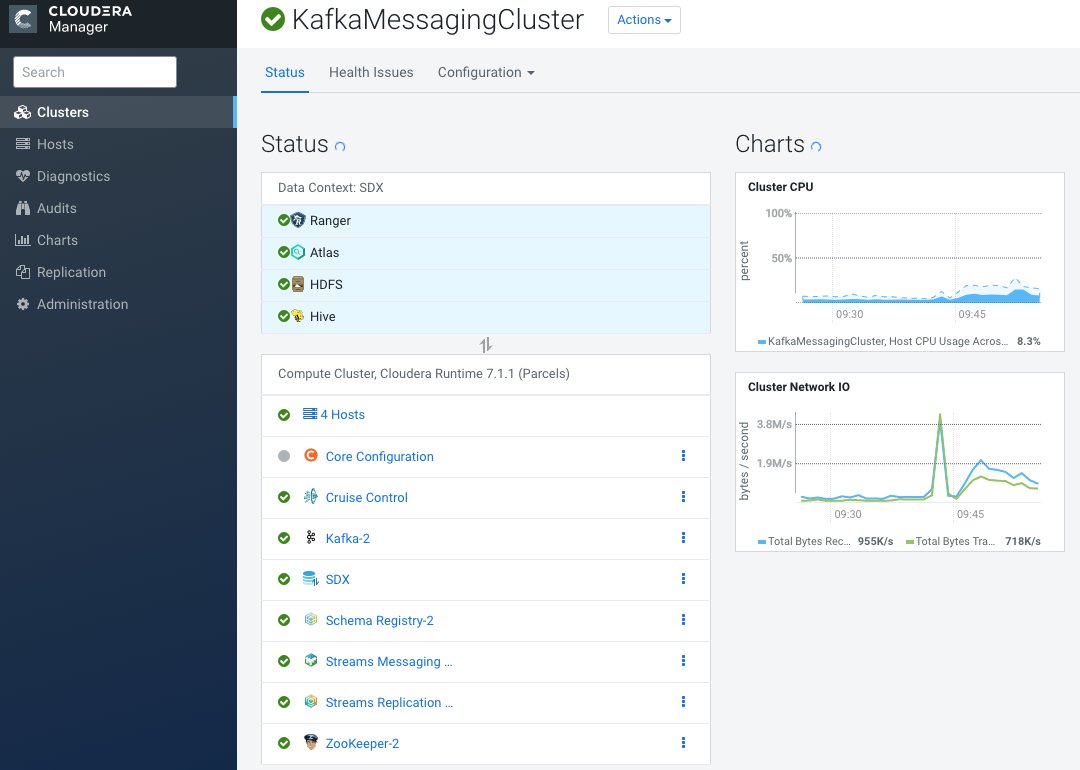This screenshot has width=1080, height=770.
Task: Click the grey status dot of Core Configuration
Action: pos(284,456)
